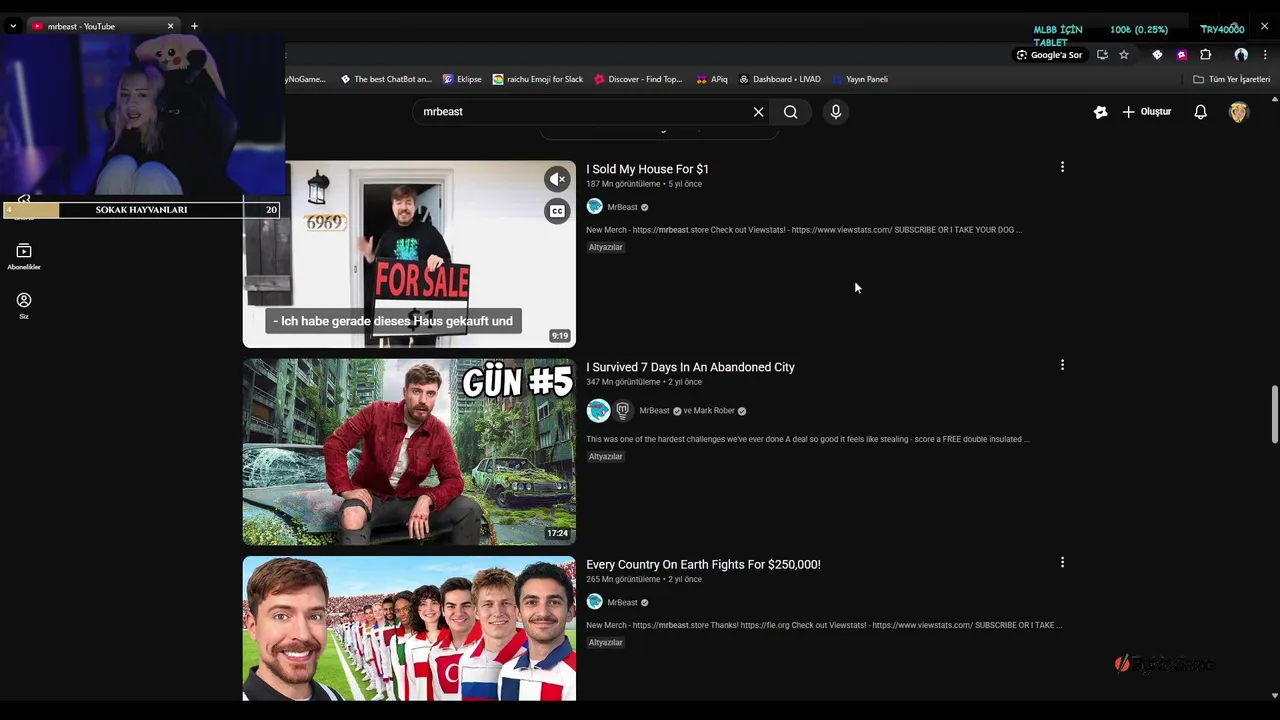
Task: Click MrBeast avatar under Abandoned City video
Action: (x=598, y=410)
